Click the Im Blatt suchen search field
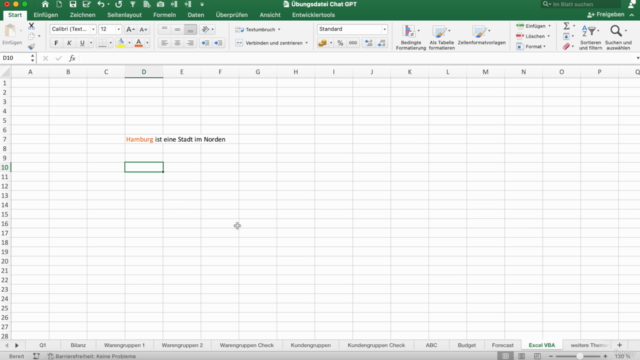The image size is (640, 360). pyautogui.click(x=580, y=4)
